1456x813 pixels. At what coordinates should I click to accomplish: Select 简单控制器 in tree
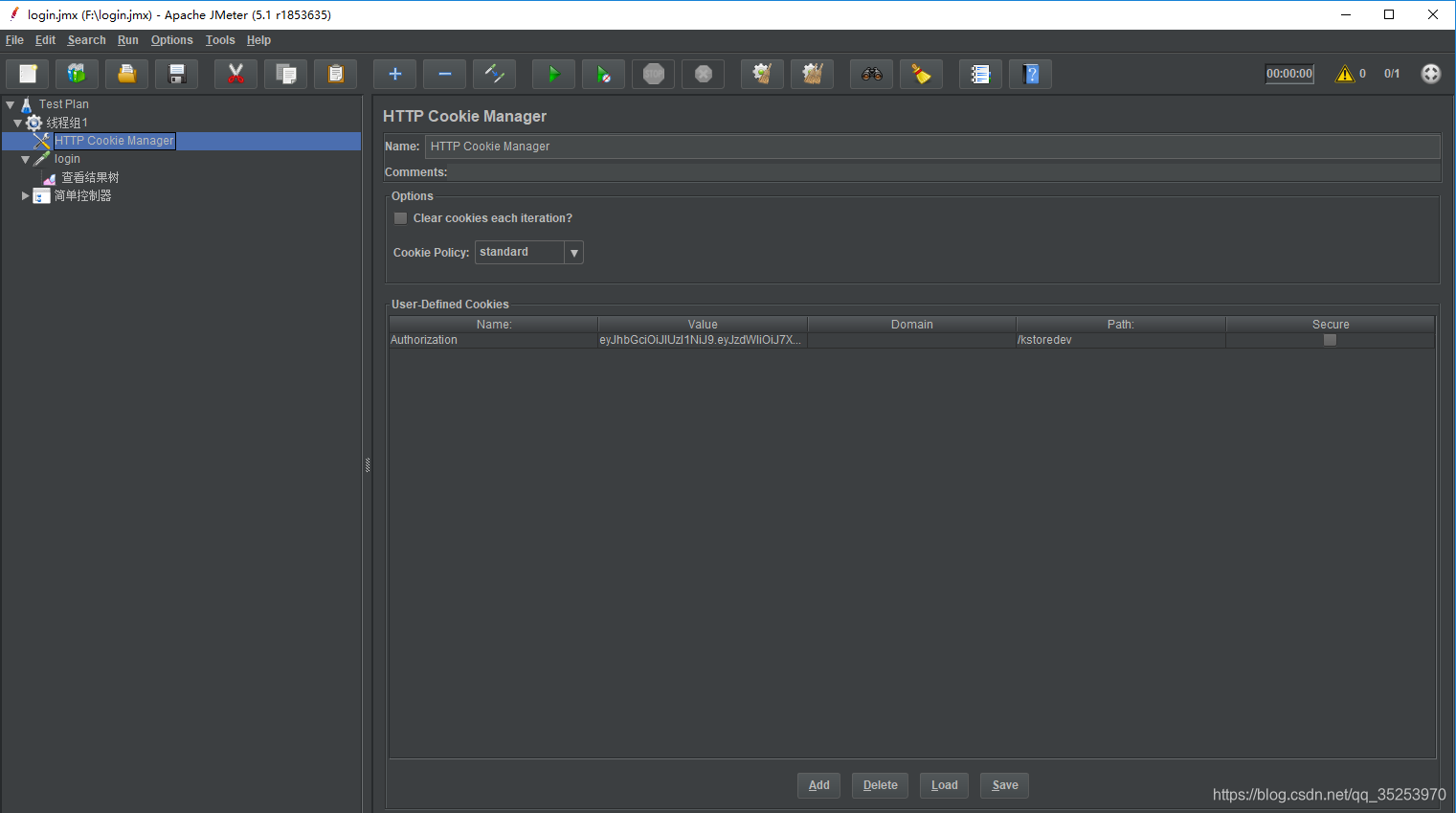pos(82,195)
